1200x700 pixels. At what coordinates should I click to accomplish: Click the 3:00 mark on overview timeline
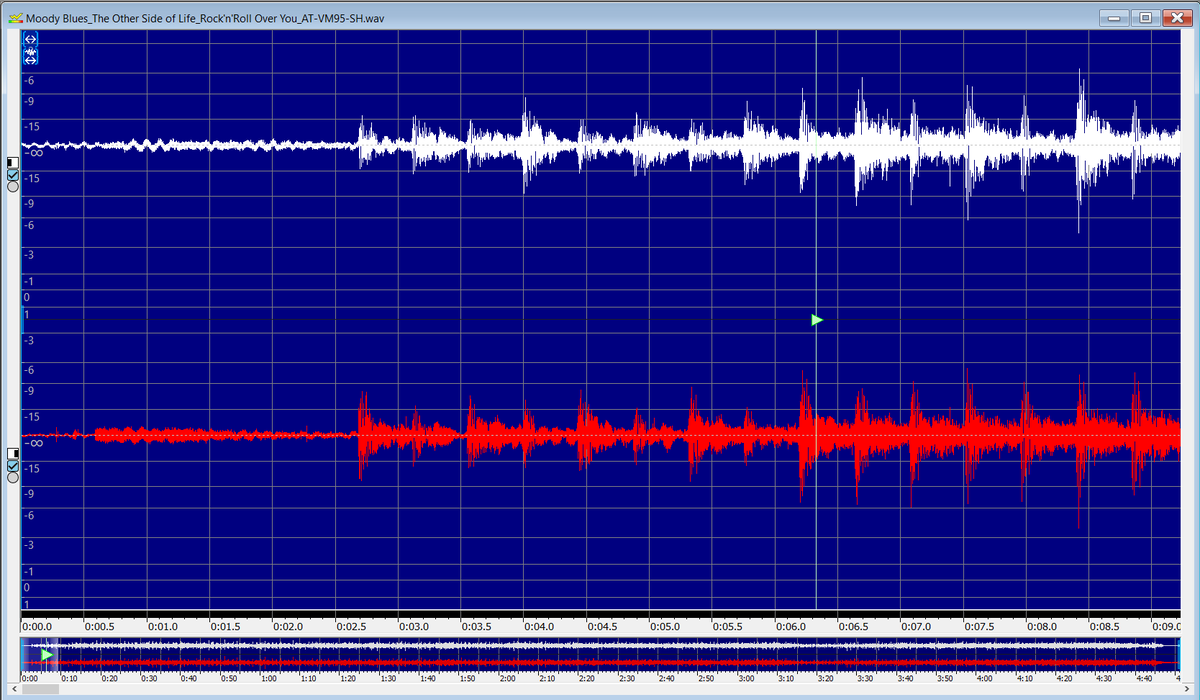(x=746, y=678)
